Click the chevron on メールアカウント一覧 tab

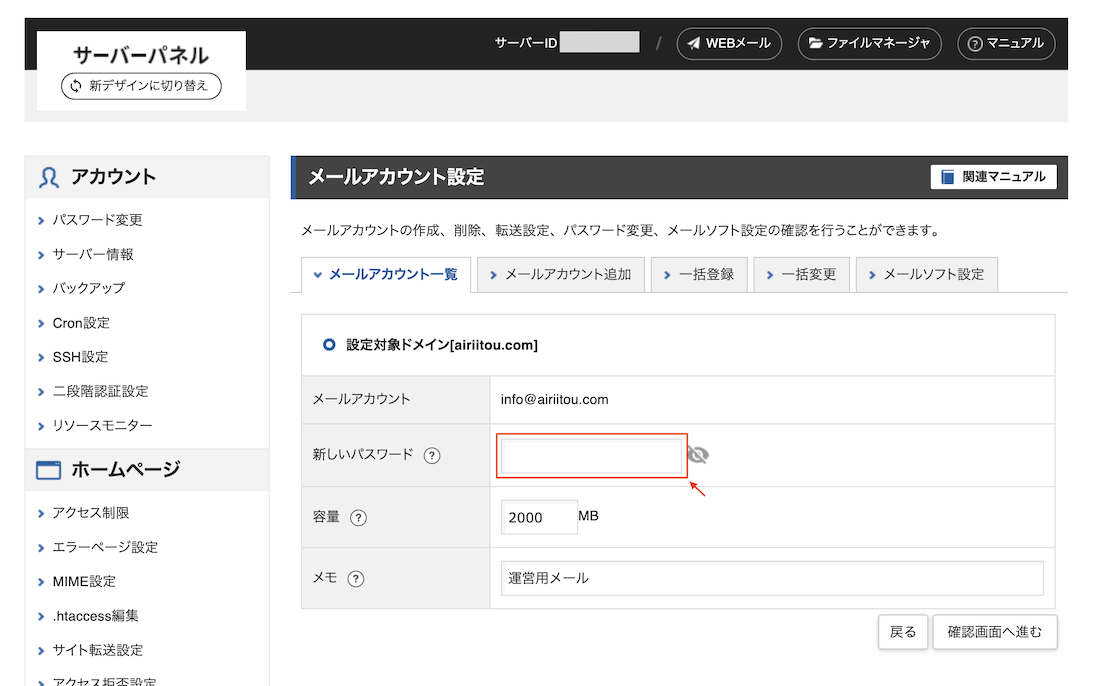point(320,273)
